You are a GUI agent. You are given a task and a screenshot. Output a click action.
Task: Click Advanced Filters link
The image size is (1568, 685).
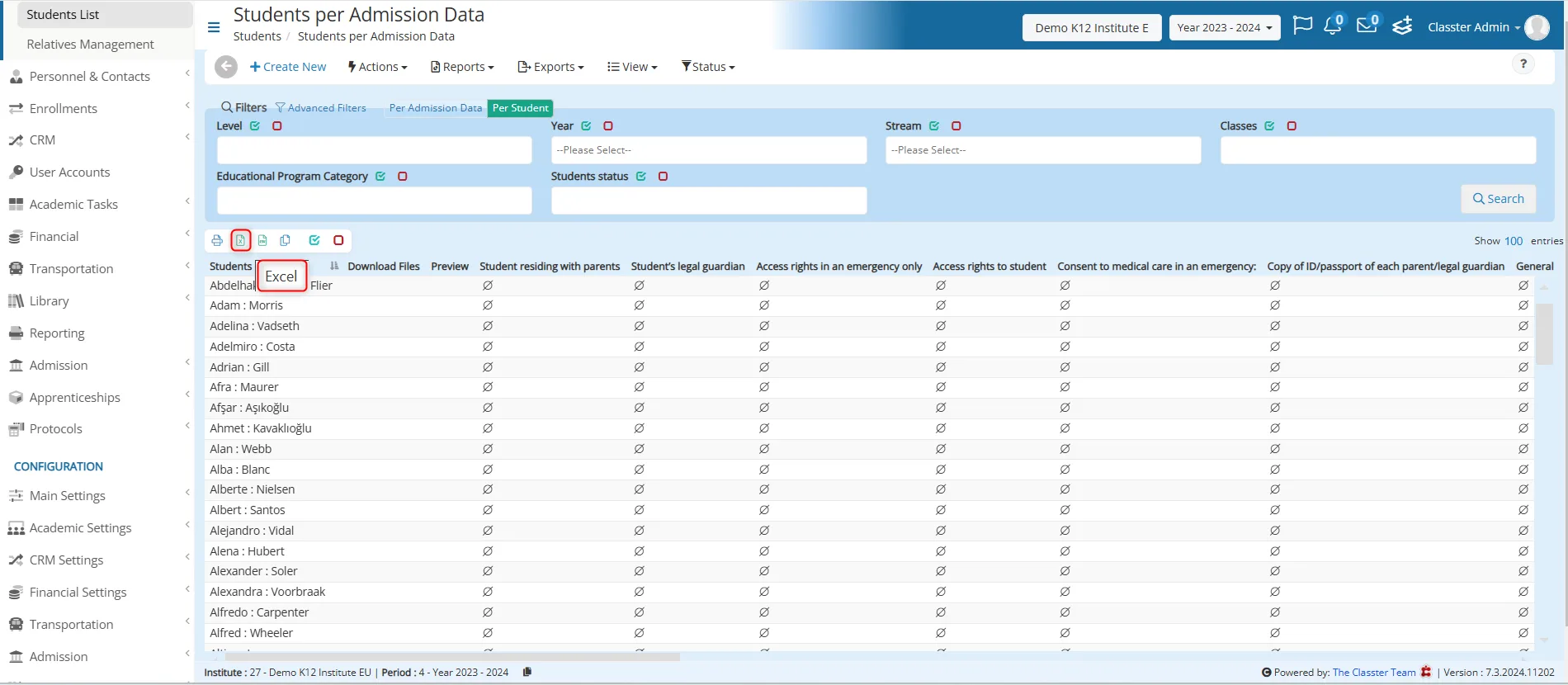(321, 108)
